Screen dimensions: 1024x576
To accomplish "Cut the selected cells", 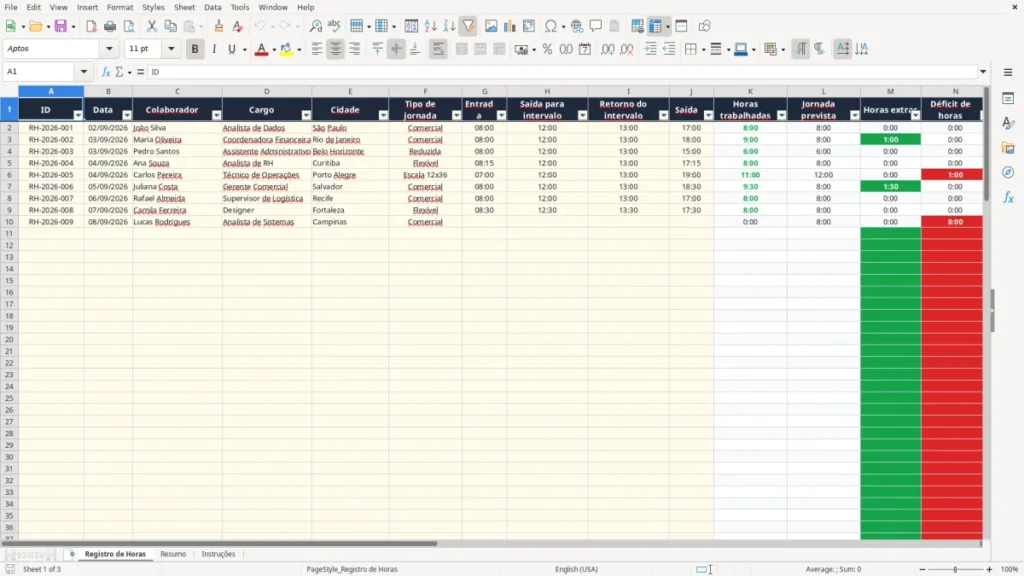I will tap(152, 26).
